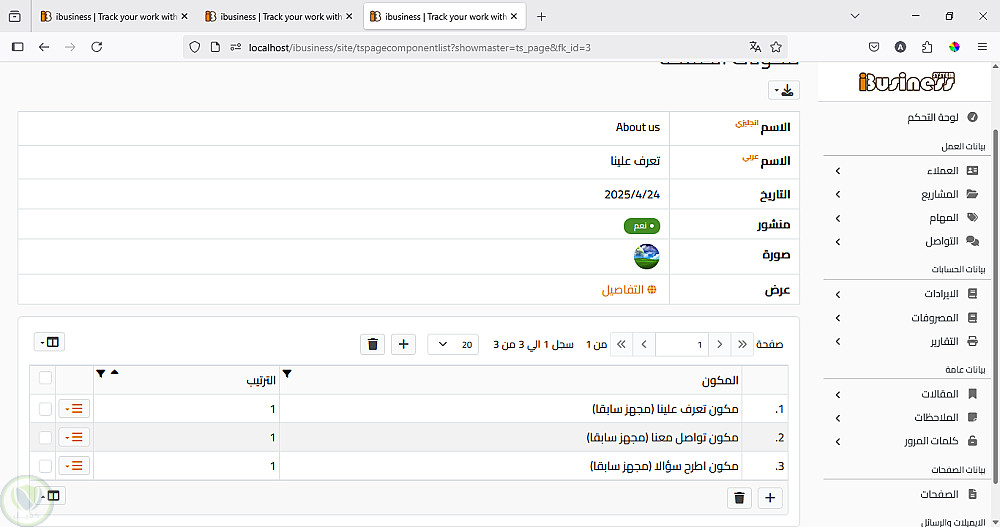Screen dimensions: 1000x527
Task: Click the page thumbnail image in صورة row
Action: pos(646,256)
